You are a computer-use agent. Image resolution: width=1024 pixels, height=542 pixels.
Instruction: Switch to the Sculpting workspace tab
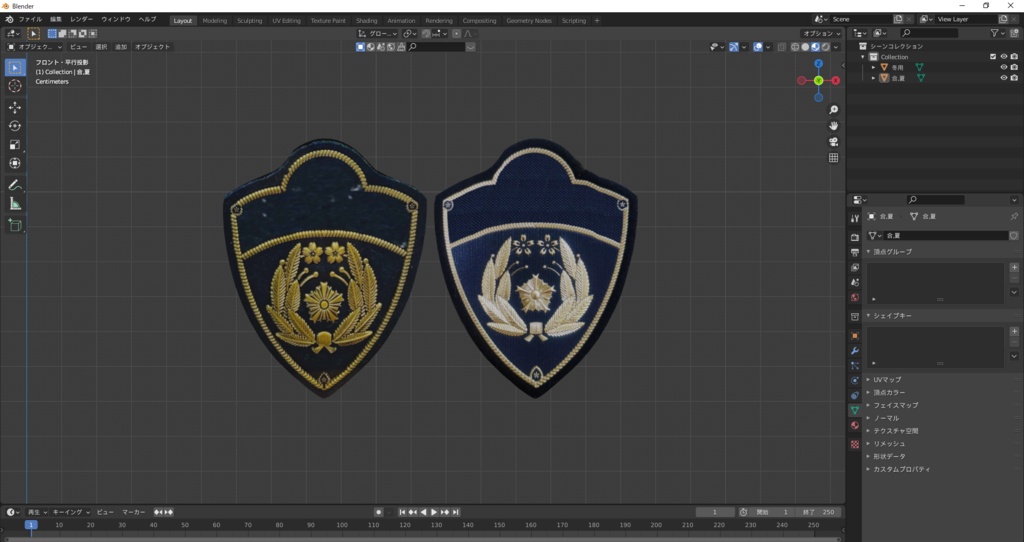click(x=249, y=20)
